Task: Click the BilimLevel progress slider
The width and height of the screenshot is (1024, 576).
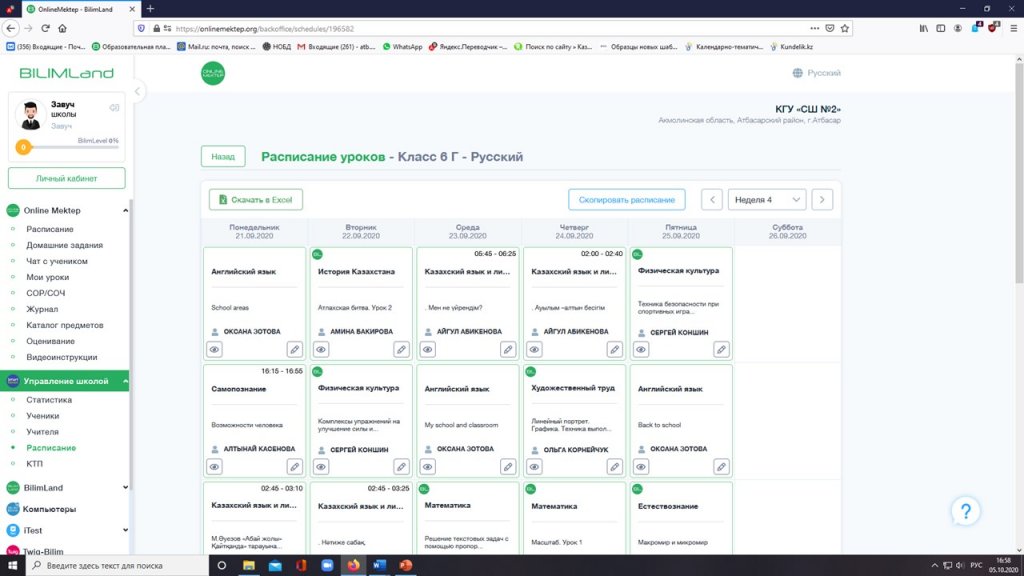Action: [66, 148]
